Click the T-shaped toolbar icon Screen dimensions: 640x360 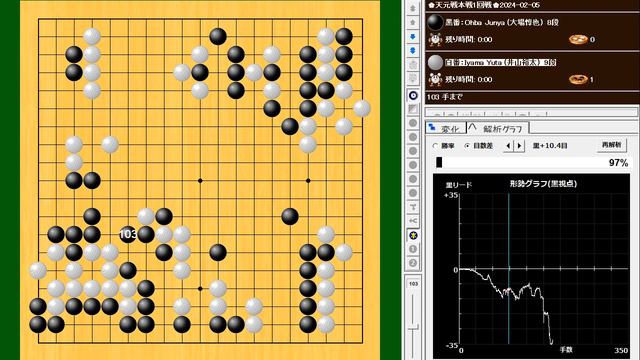point(413,207)
